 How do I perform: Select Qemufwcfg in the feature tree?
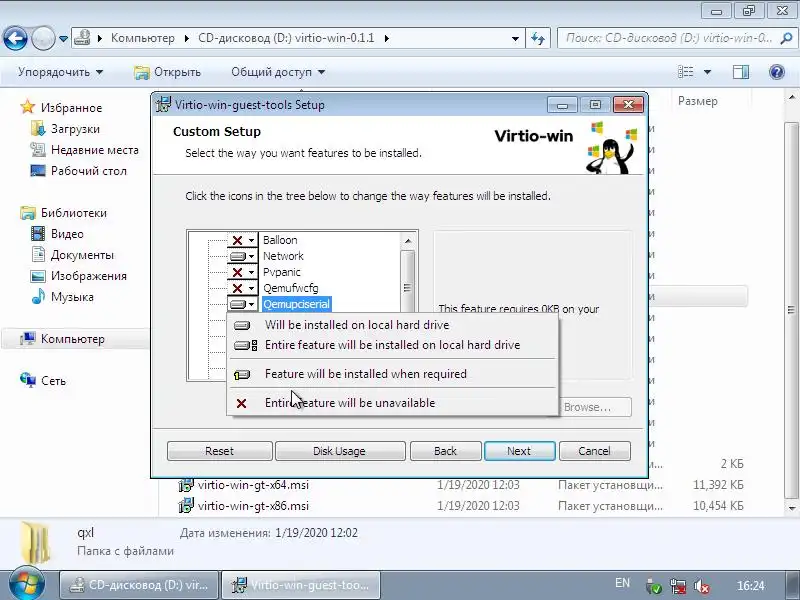click(x=290, y=288)
